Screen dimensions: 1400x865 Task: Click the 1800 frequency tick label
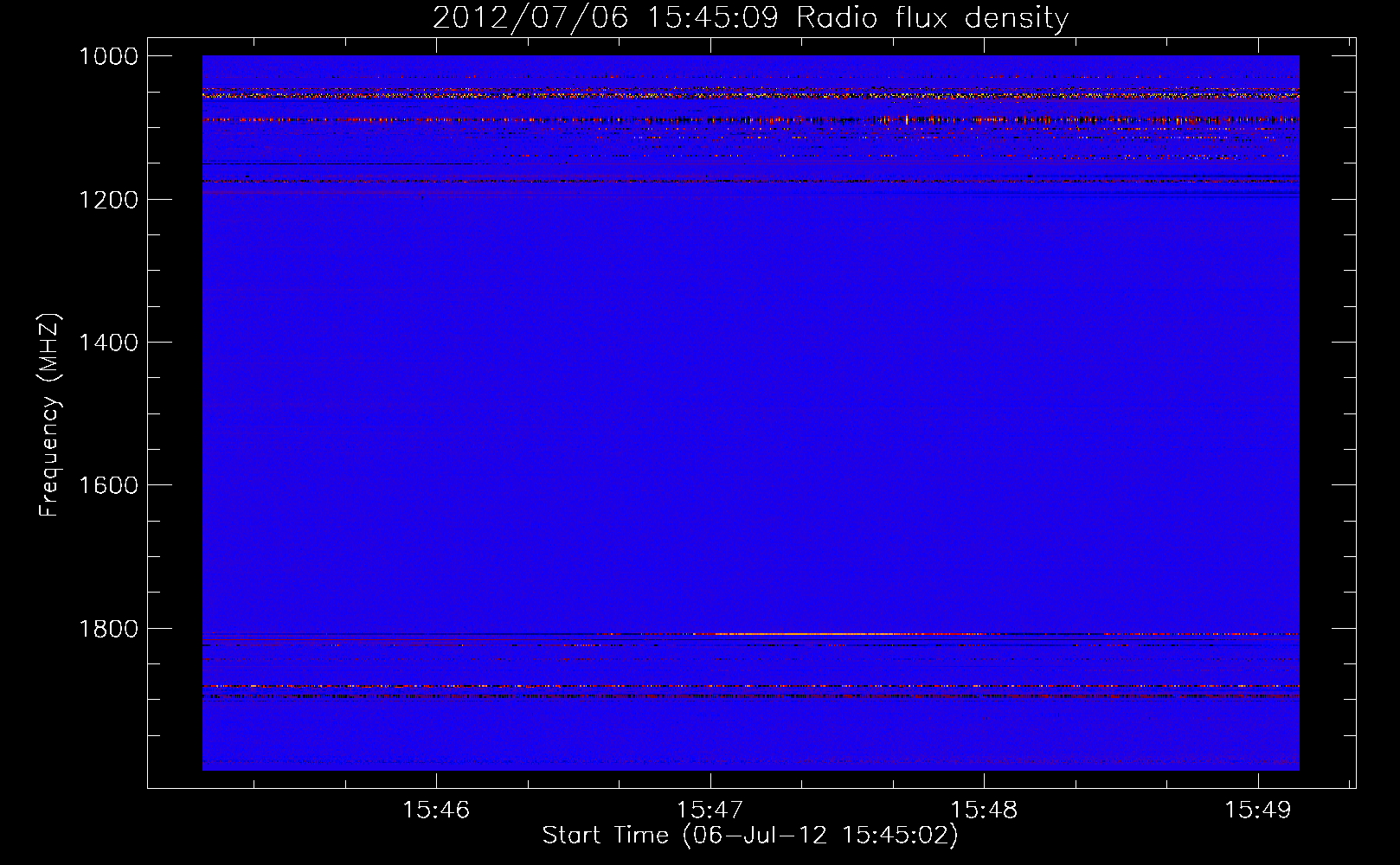(x=109, y=629)
